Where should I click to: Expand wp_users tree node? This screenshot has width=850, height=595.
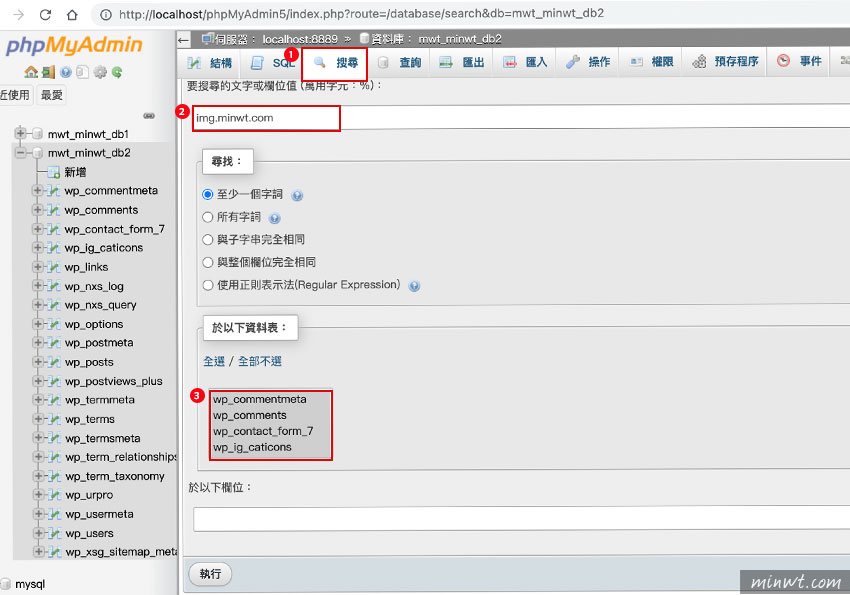(37, 533)
